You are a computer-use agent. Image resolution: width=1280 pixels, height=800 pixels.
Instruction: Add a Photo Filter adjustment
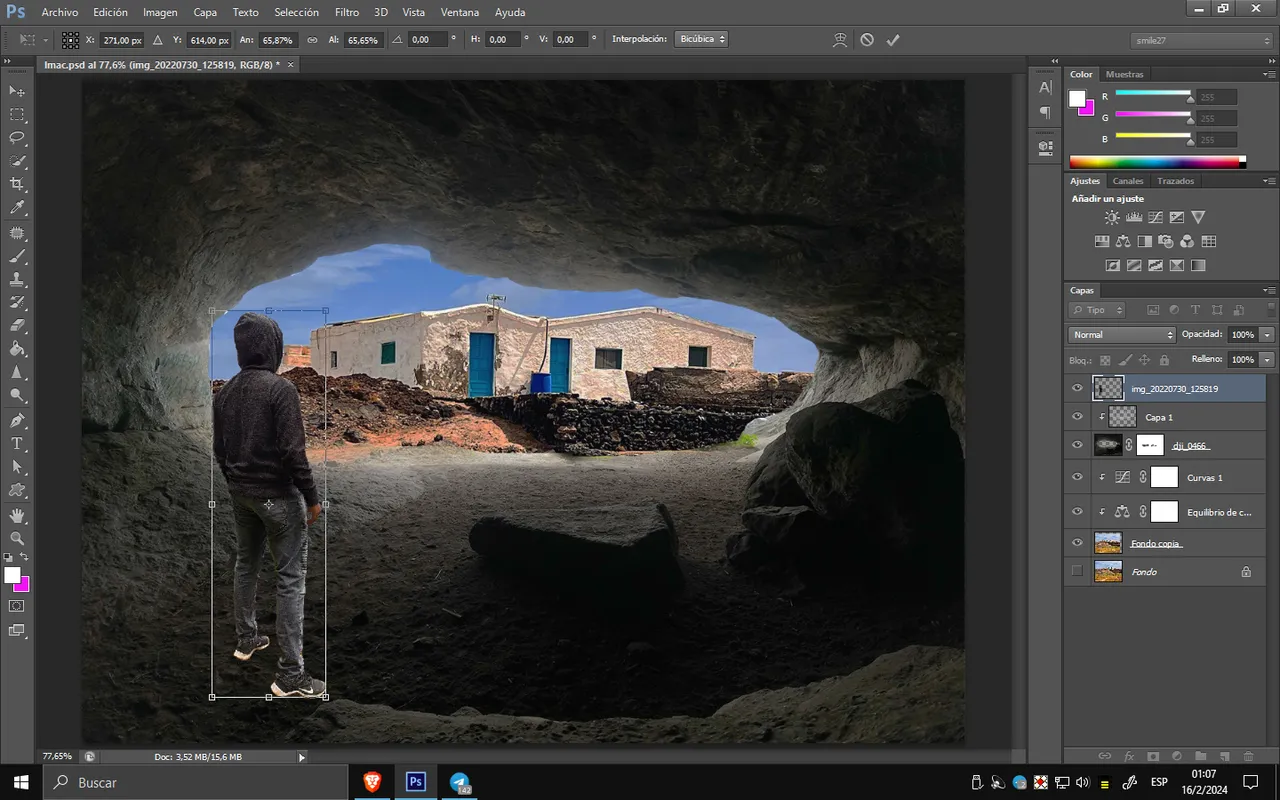tap(1166, 241)
